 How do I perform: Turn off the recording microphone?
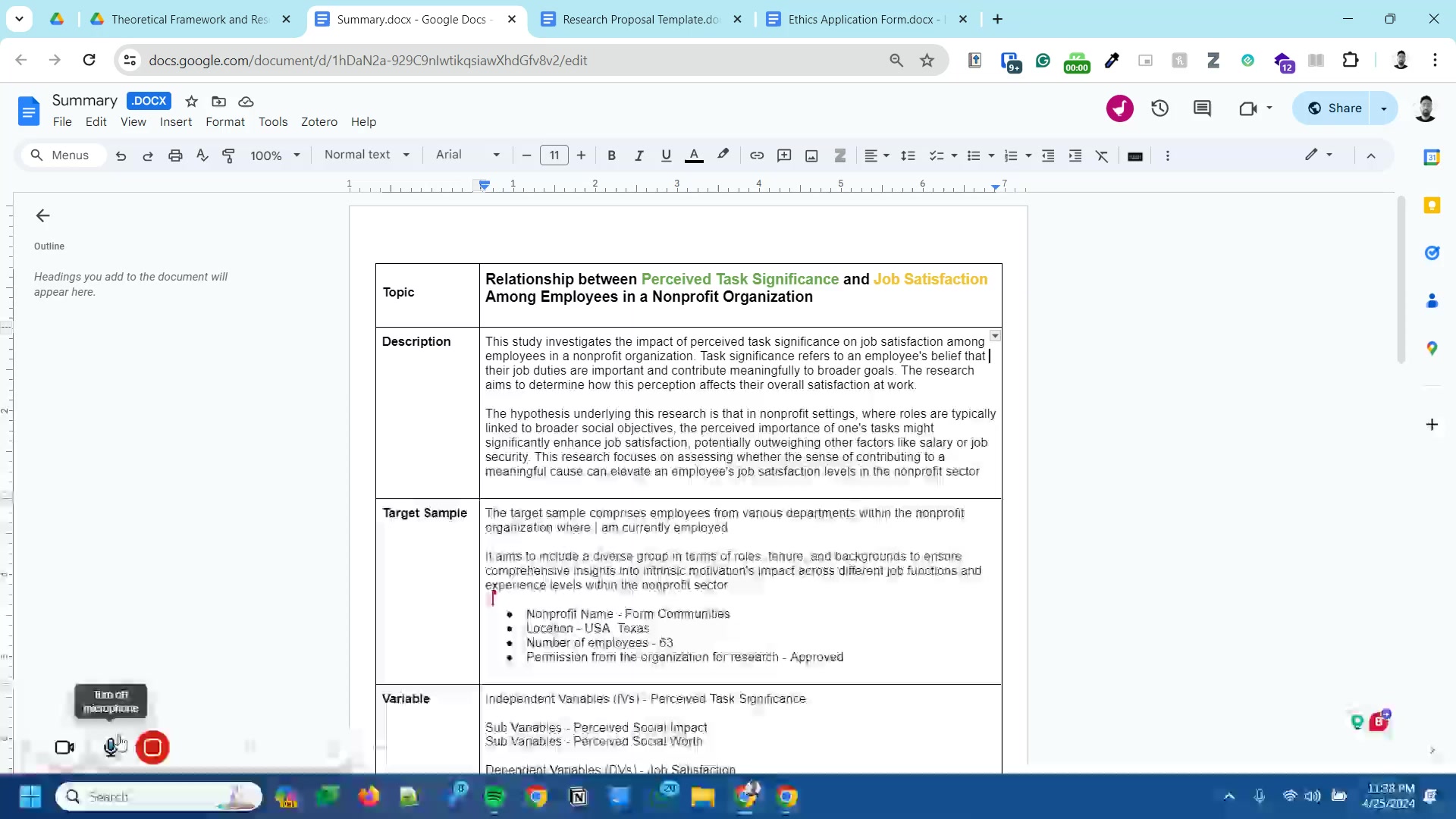(111, 747)
